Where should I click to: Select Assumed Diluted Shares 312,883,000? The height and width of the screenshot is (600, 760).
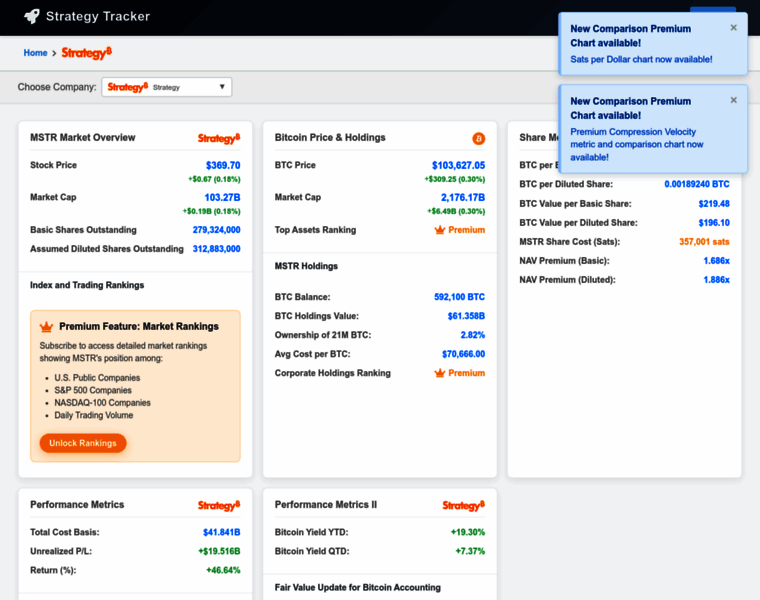coord(216,249)
